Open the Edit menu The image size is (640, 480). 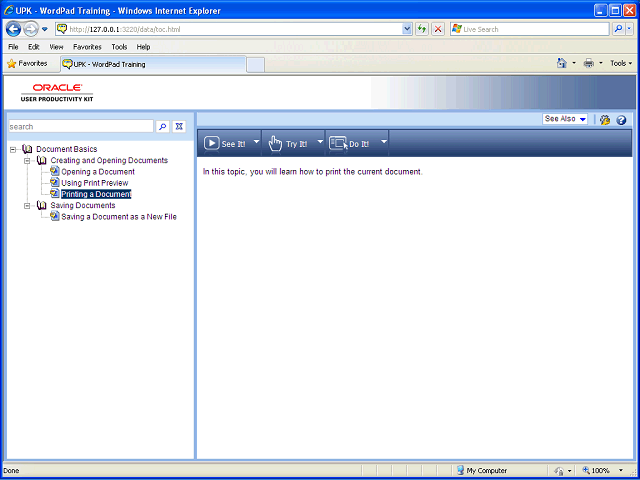tap(33, 47)
